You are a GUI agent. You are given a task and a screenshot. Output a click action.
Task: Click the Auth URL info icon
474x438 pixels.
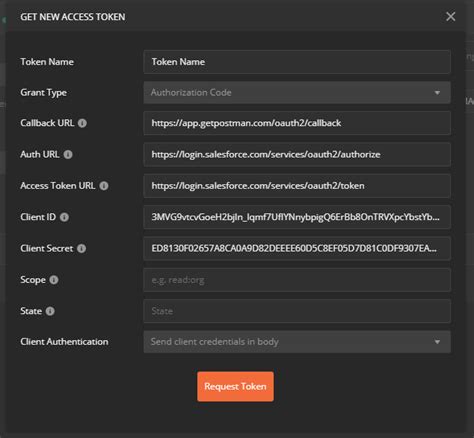pyautogui.click(x=68, y=155)
